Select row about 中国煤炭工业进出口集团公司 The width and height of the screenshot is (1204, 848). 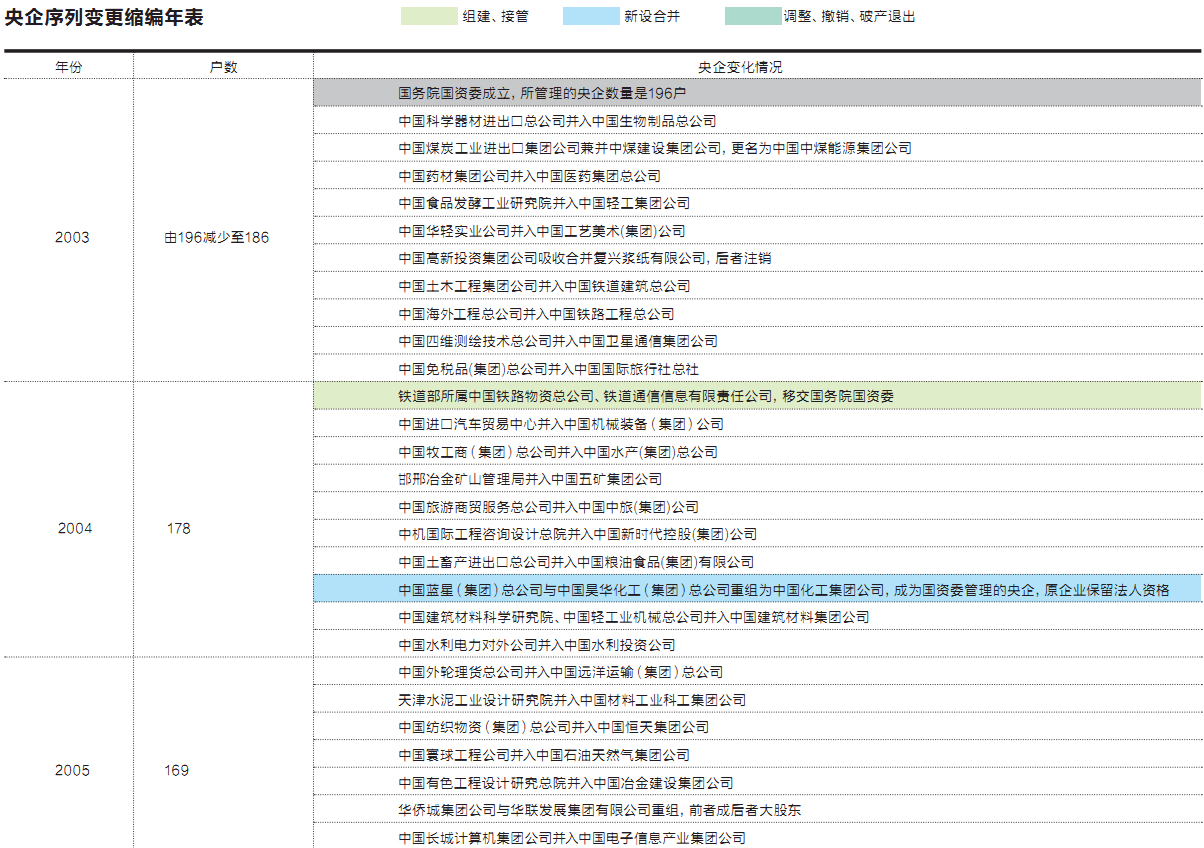[x=757, y=148]
